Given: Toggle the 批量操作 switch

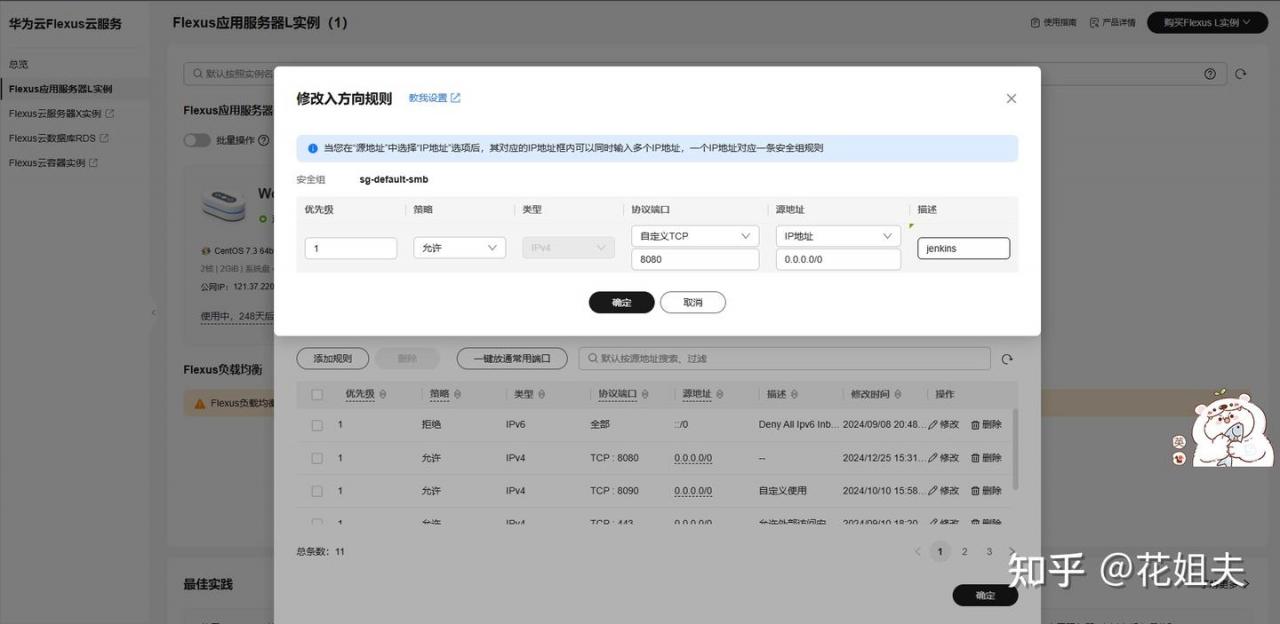Looking at the screenshot, I should click(x=197, y=140).
